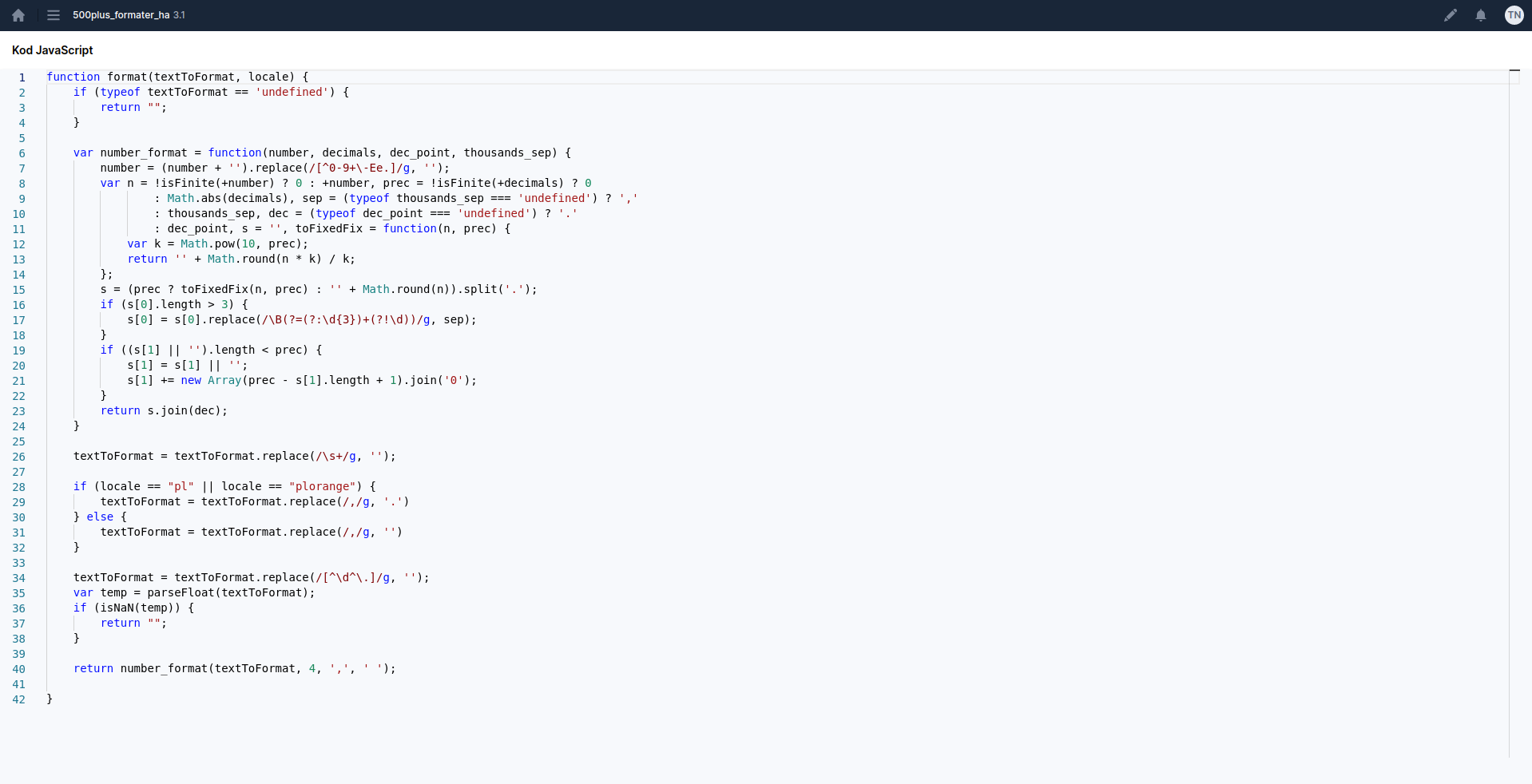
Task: Click line number 6 in the gutter
Action: click(22, 153)
